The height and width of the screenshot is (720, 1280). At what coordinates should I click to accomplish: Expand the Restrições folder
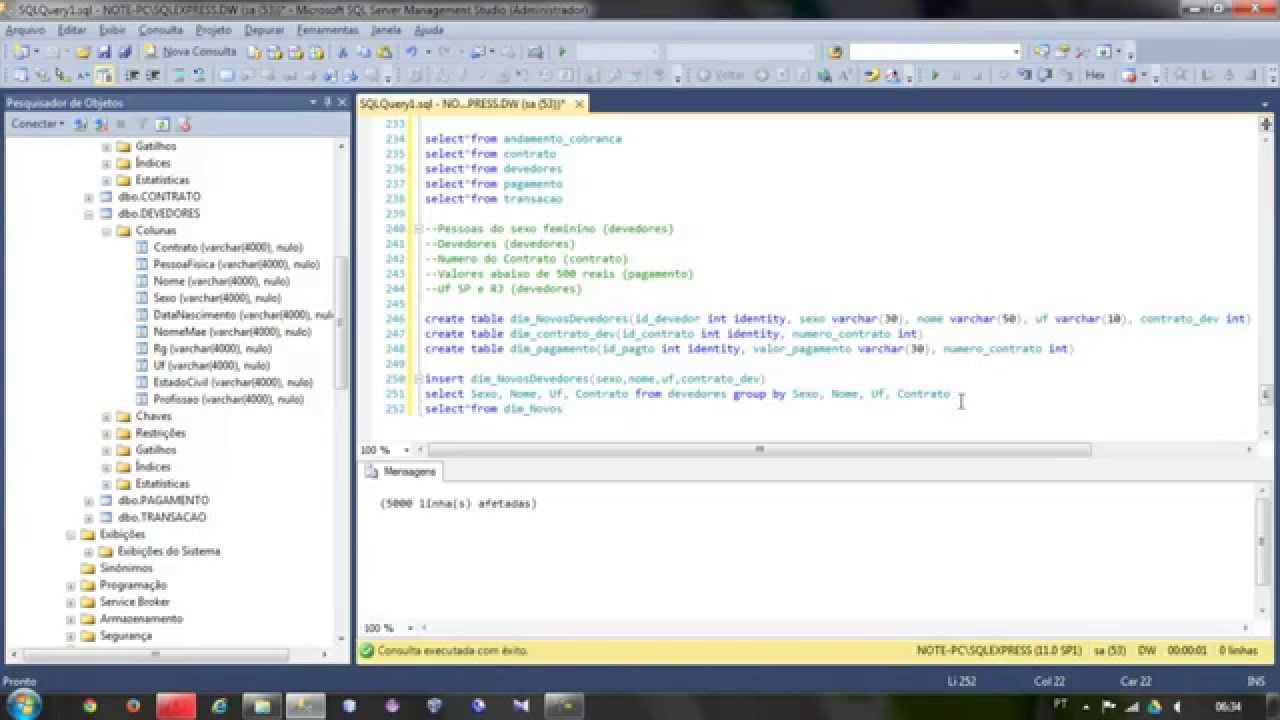107,433
